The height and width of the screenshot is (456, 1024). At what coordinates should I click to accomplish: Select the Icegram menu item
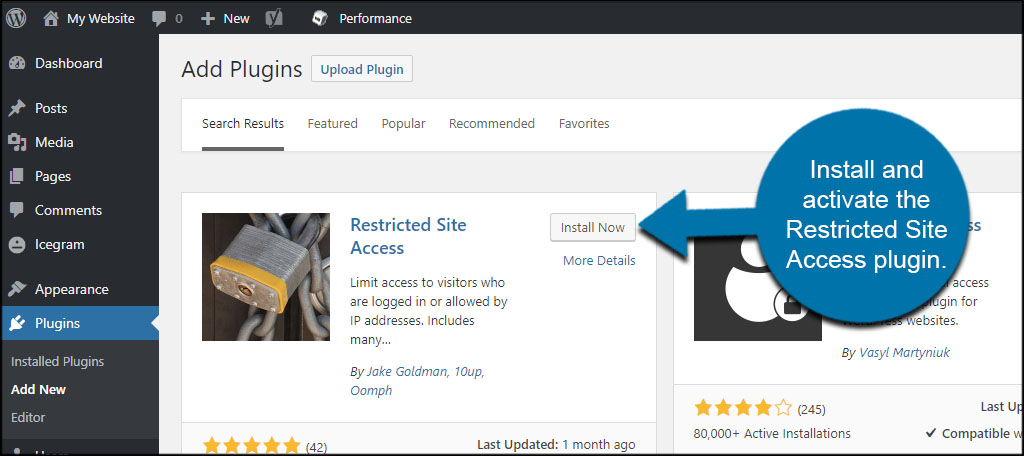coord(60,244)
